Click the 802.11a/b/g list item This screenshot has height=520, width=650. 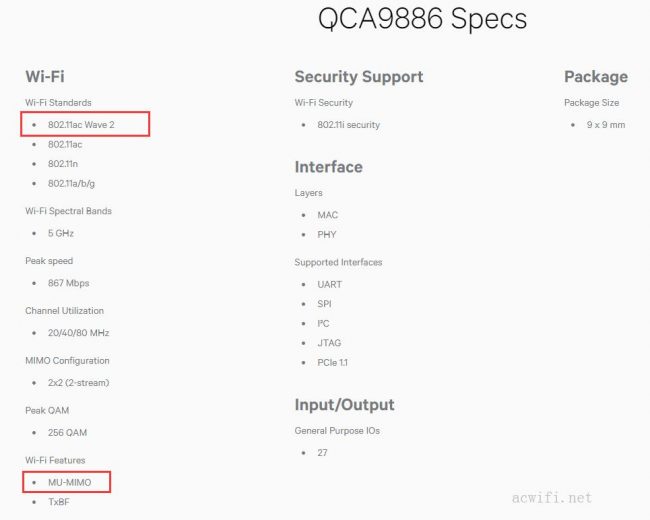pos(71,184)
